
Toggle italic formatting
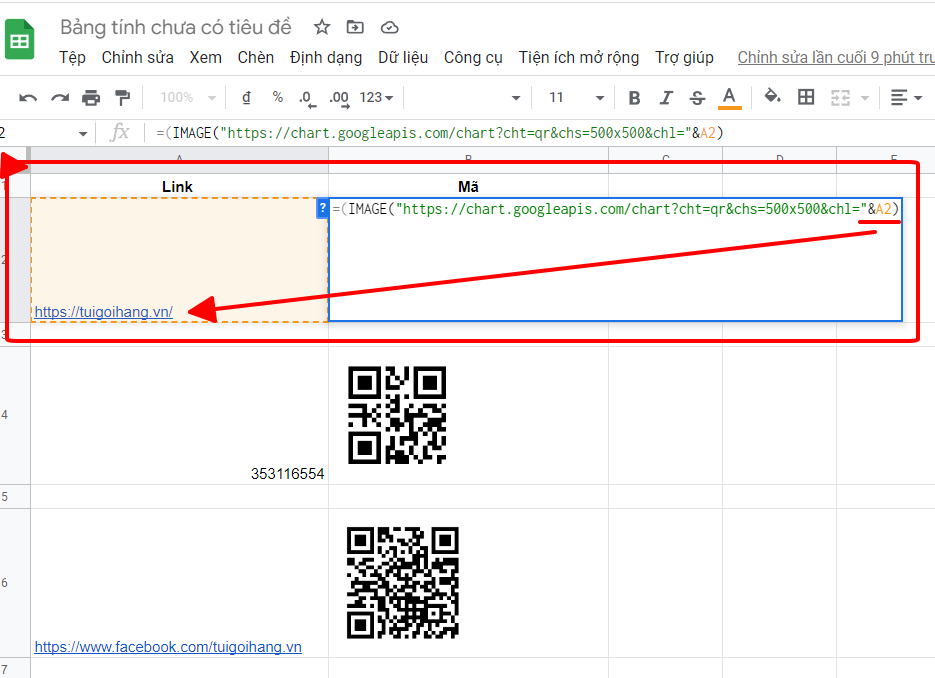666,98
